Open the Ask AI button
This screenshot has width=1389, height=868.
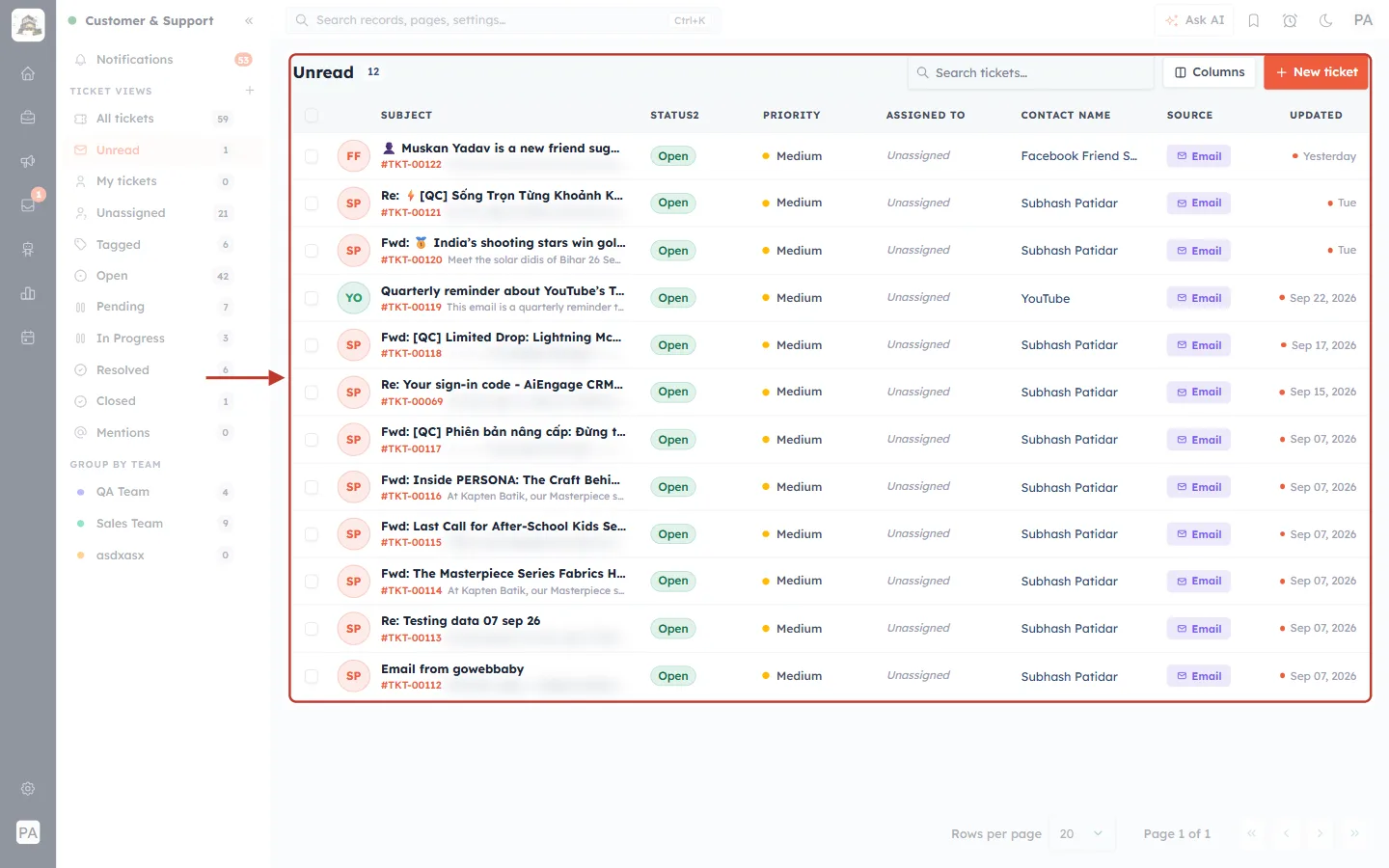[1195, 20]
